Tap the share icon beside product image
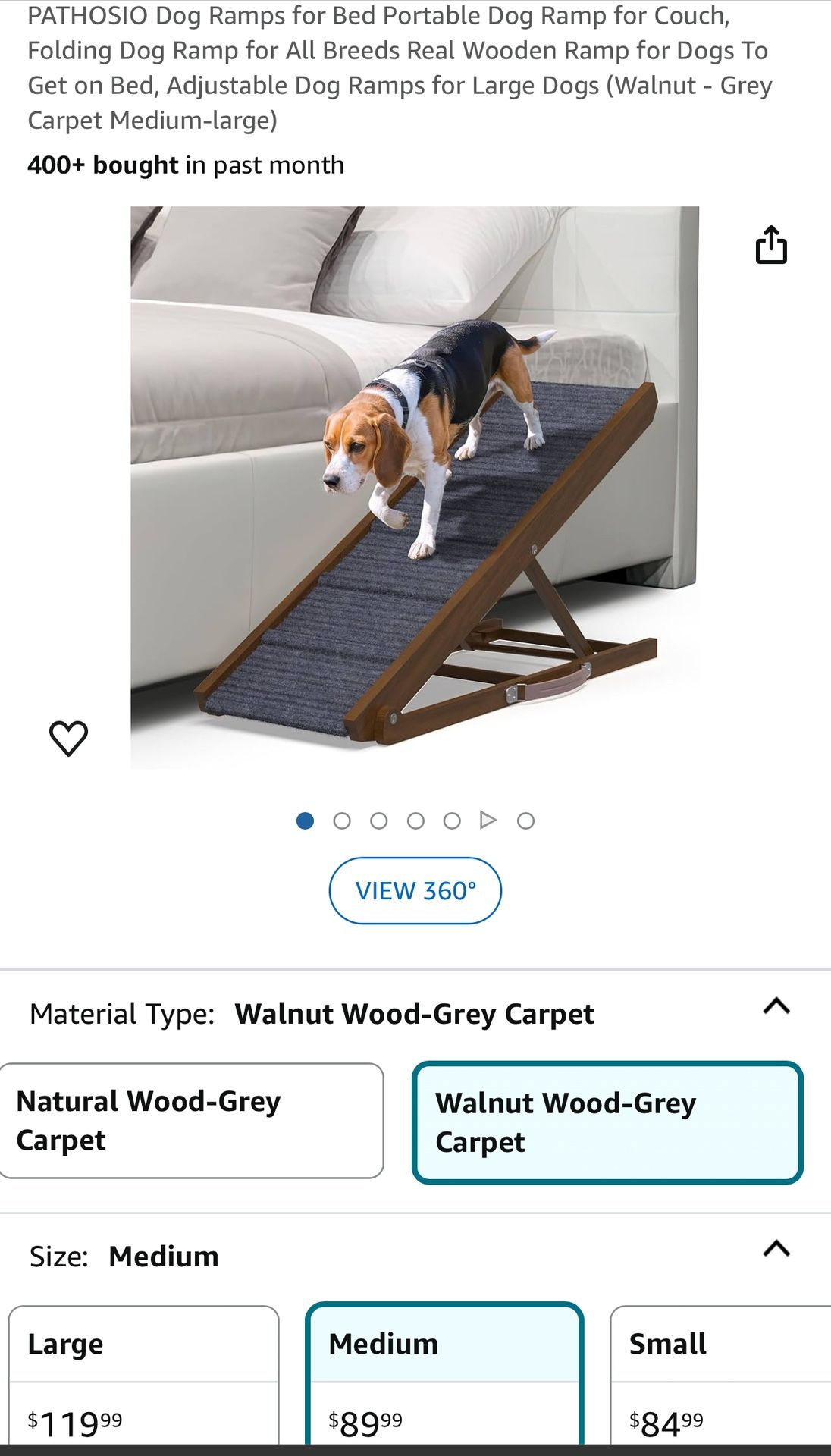The height and width of the screenshot is (1456, 831). 771,245
